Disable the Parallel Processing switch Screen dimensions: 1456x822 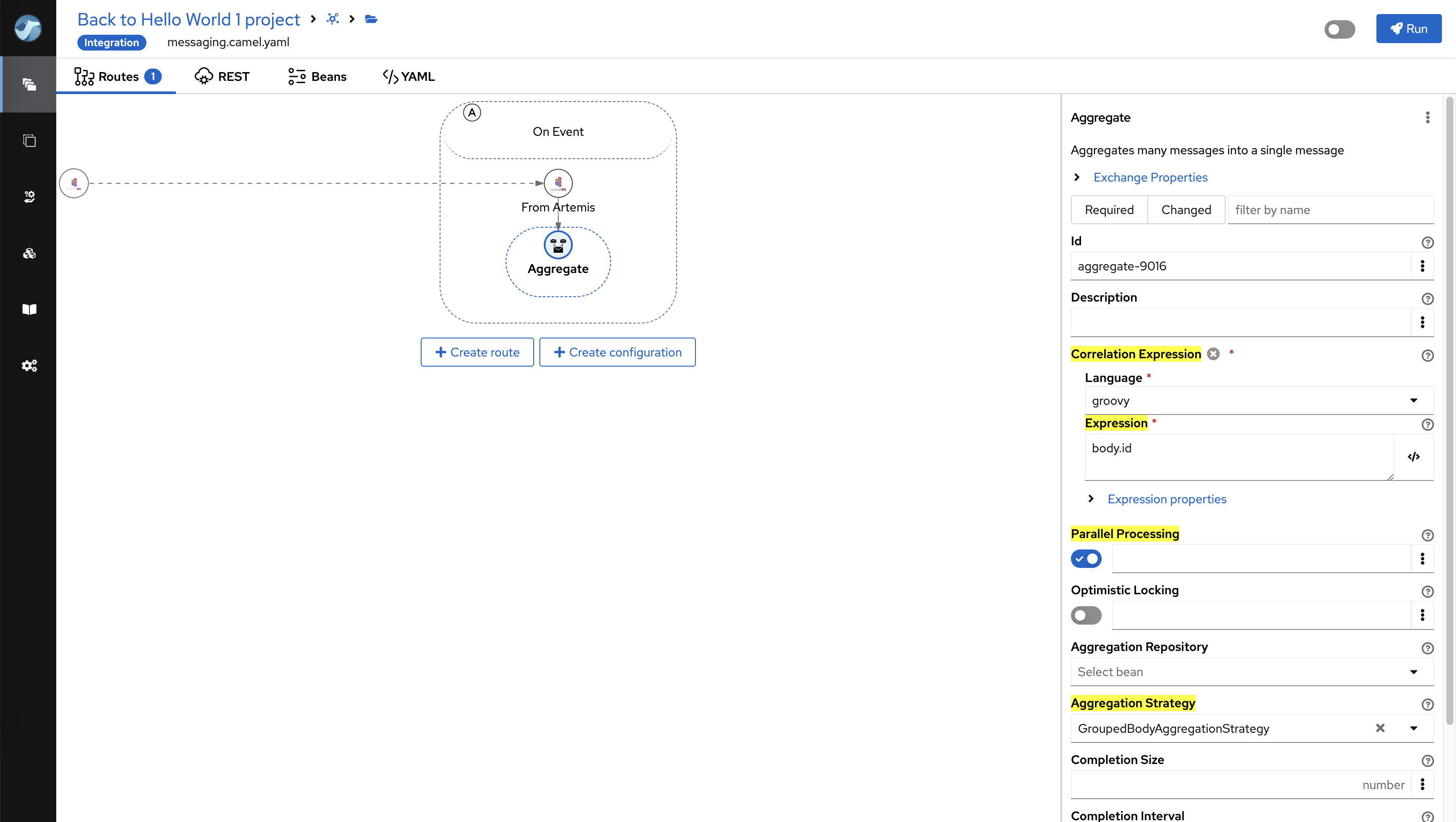(x=1086, y=559)
